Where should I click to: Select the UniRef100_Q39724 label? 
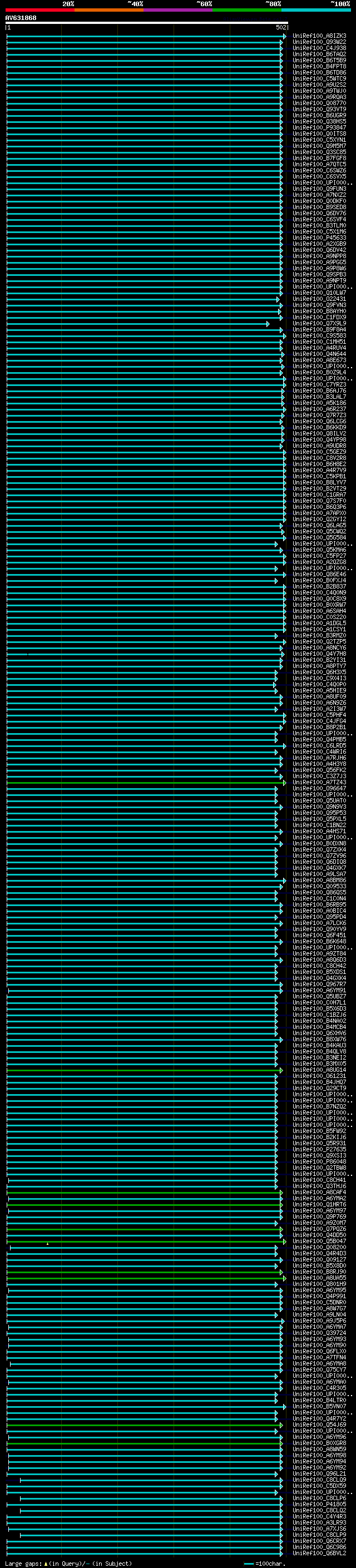tap(319, 1333)
